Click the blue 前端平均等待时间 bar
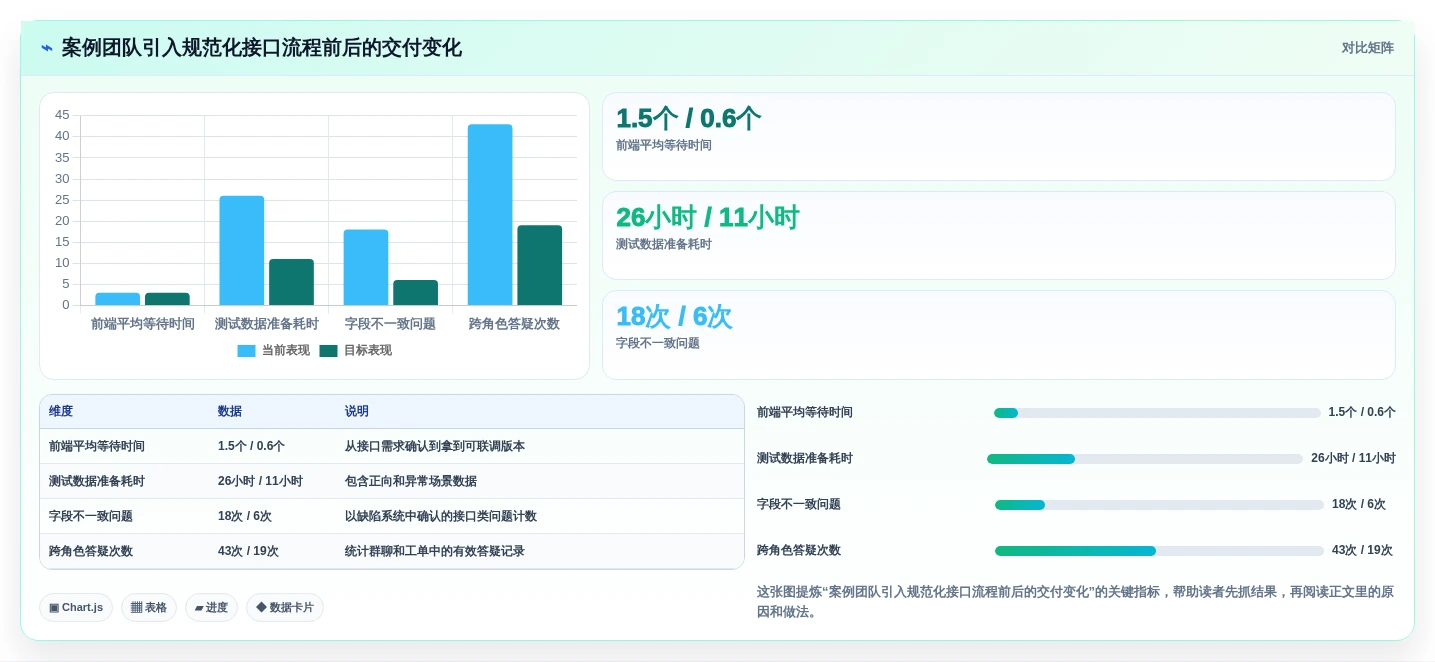 click(118, 299)
